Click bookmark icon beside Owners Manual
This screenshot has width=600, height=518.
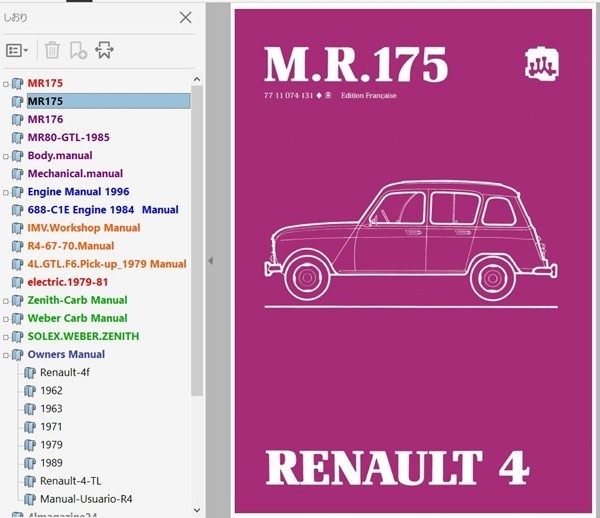[18, 355]
